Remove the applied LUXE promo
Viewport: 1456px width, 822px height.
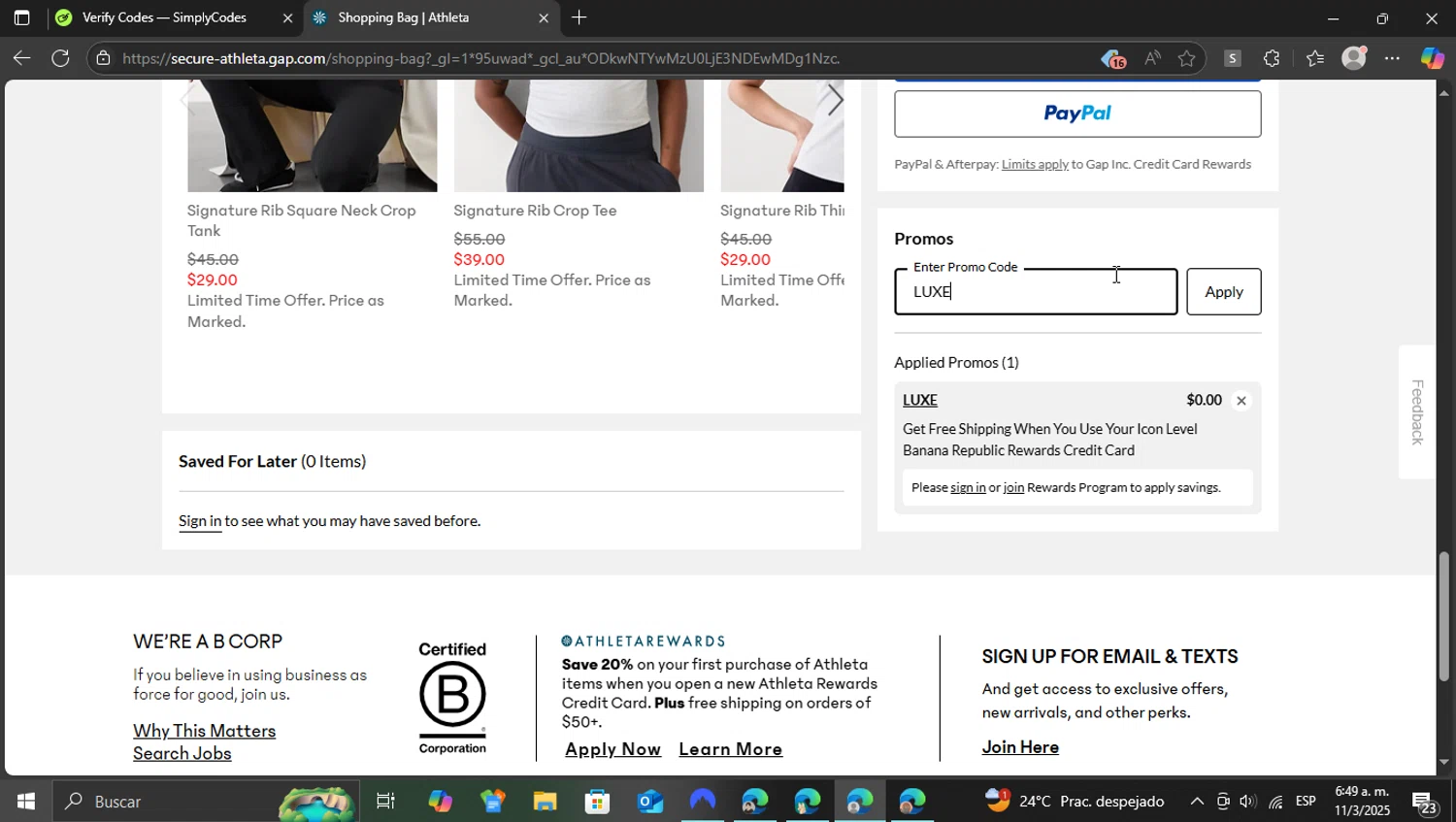pyautogui.click(x=1241, y=401)
